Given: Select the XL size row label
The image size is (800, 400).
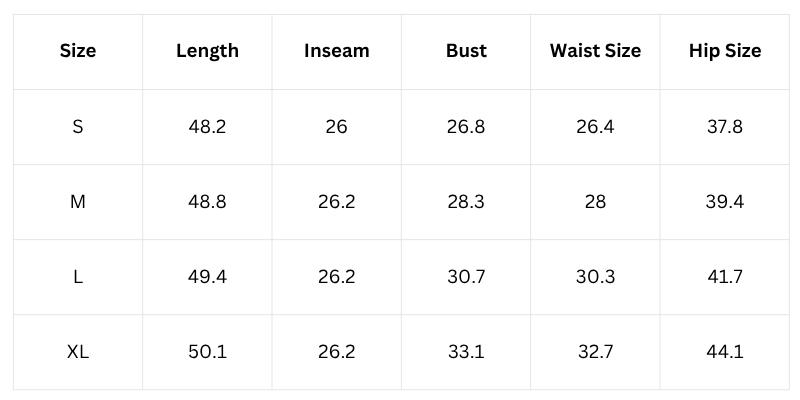Looking at the screenshot, I should [78, 352].
